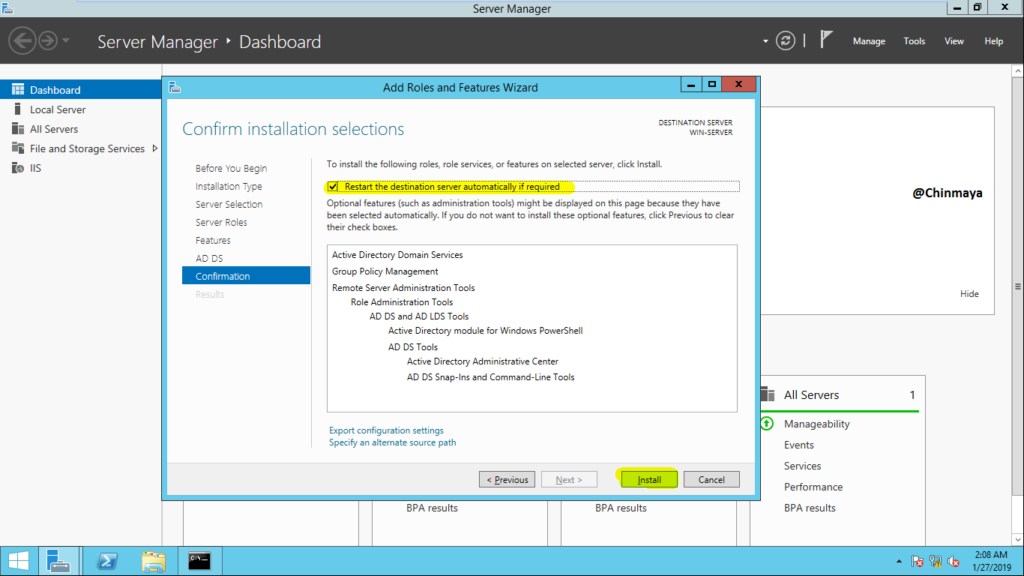Open Events in All Servers tile
This screenshot has height=576, width=1024.
point(799,445)
